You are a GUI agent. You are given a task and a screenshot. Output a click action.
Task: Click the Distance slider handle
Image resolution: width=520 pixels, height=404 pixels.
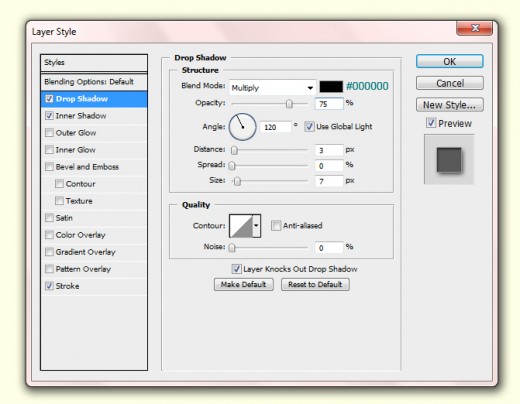click(x=234, y=150)
